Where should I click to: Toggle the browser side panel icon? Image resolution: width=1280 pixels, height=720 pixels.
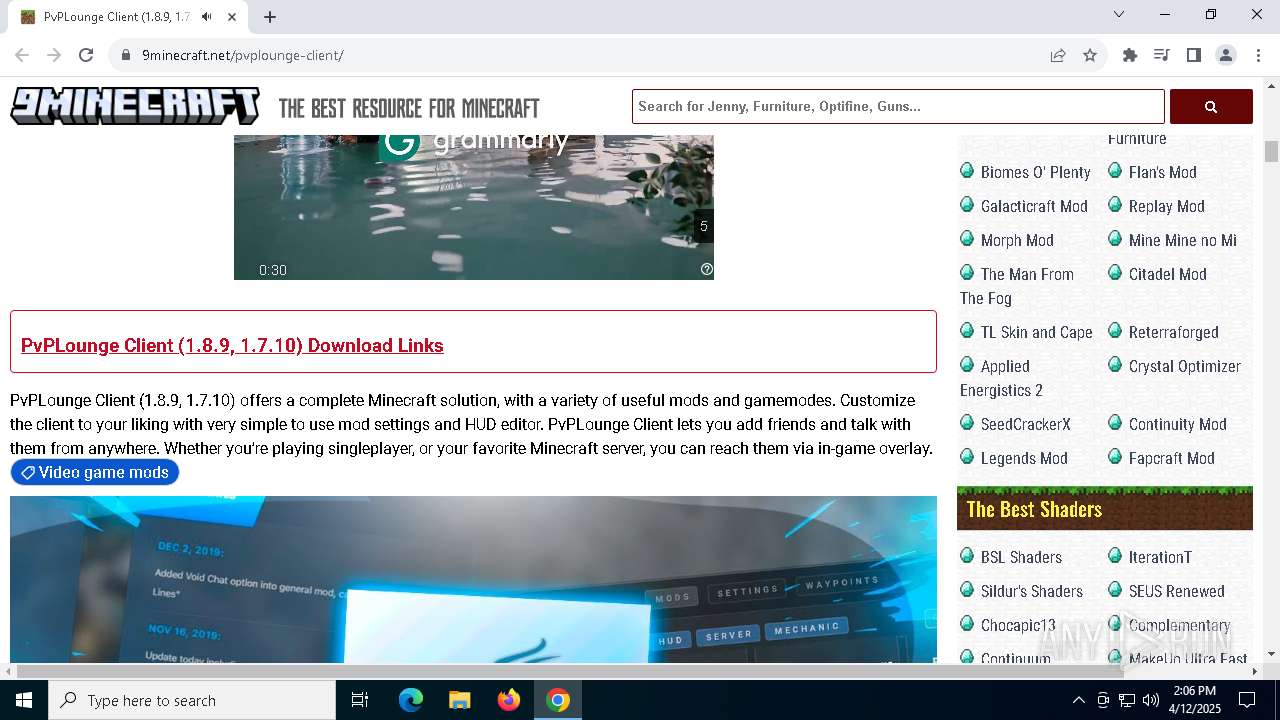click(x=1194, y=55)
